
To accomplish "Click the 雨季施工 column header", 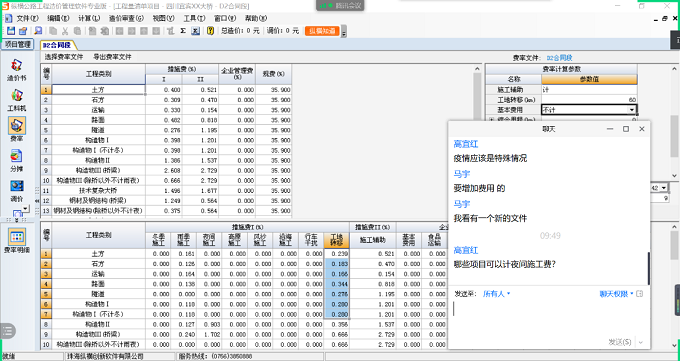I will pos(183,240).
